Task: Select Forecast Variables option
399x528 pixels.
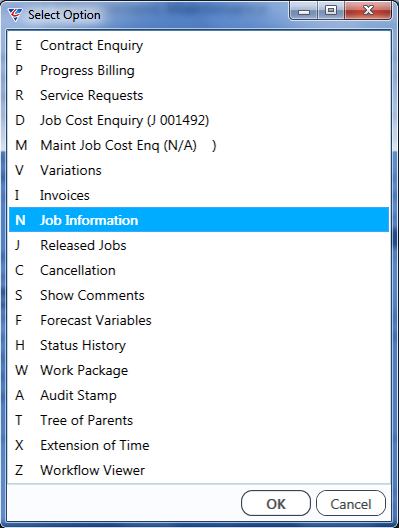Action: pos(199,320)
